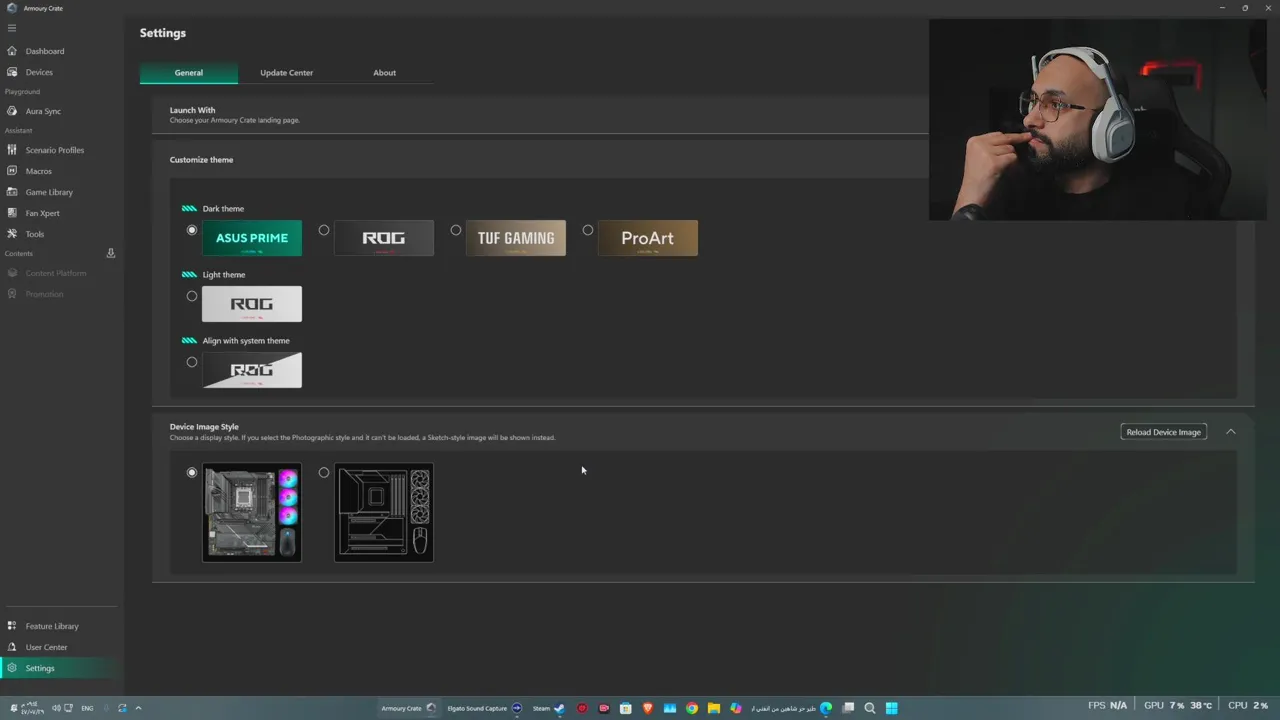Open Microsoft Edge from taskbar
Viewport: 1280px width, 720px height.
click(x=826, y=708)
